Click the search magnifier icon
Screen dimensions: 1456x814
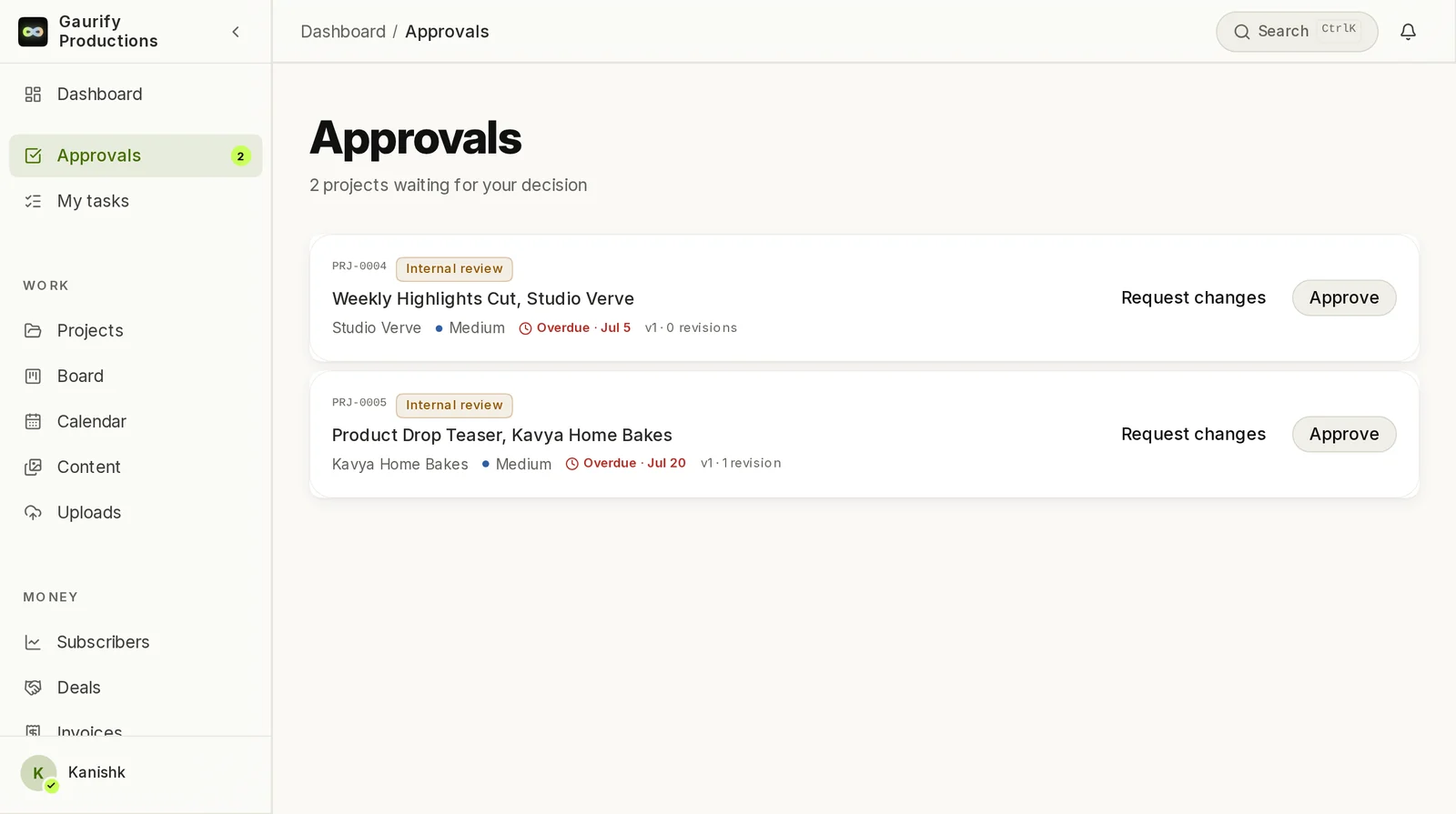point(1241,32)
